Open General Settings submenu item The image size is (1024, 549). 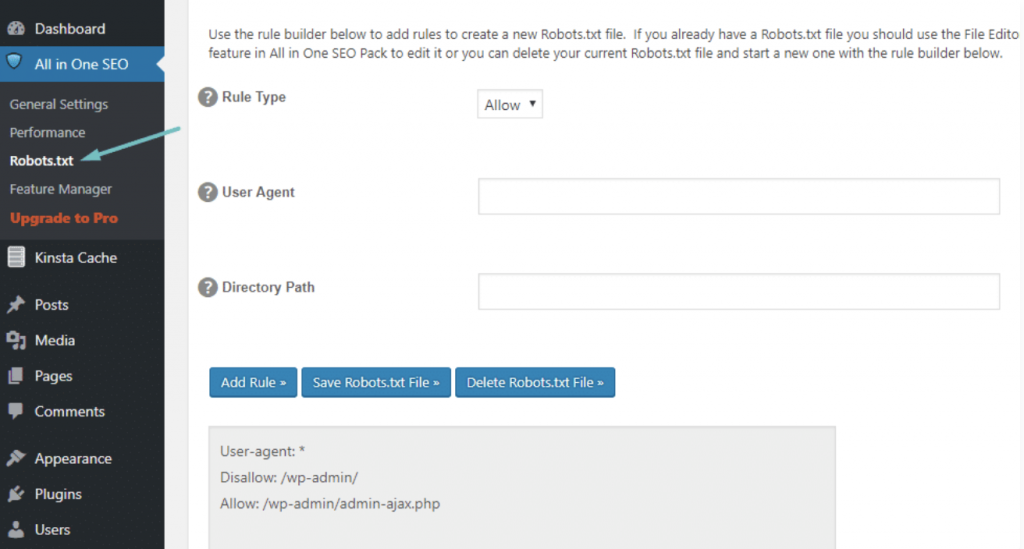click(59, 104)
